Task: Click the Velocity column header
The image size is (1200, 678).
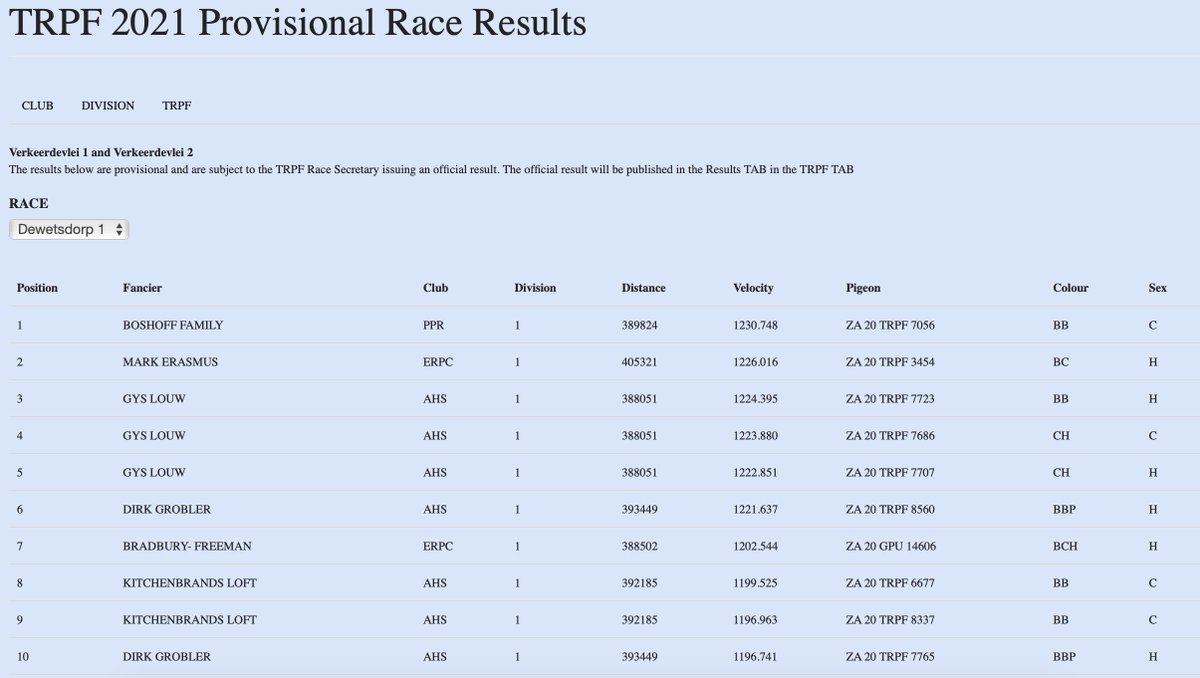Action: (x=753, y=288)
